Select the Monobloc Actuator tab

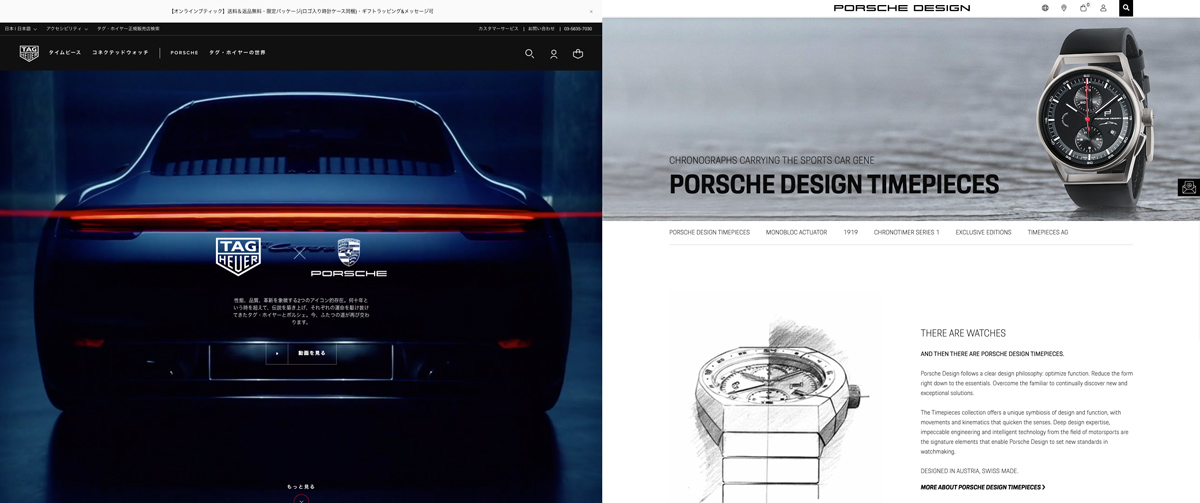point(796,232)
